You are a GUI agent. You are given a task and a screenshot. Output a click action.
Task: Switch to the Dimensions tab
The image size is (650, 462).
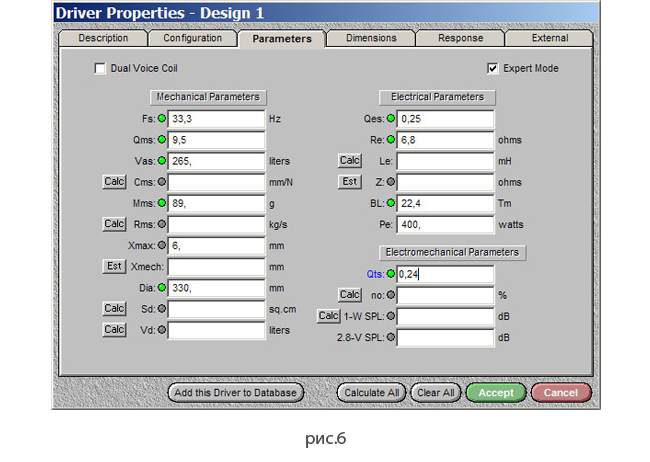point(371,38)
